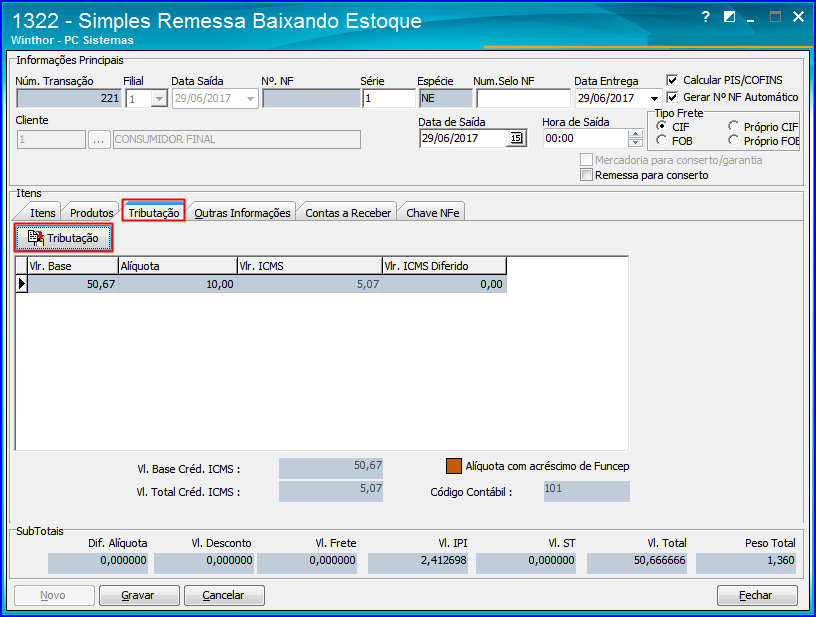Click the Nº. NF field
Screen dimensions: 816x617
tap(311, 98)
